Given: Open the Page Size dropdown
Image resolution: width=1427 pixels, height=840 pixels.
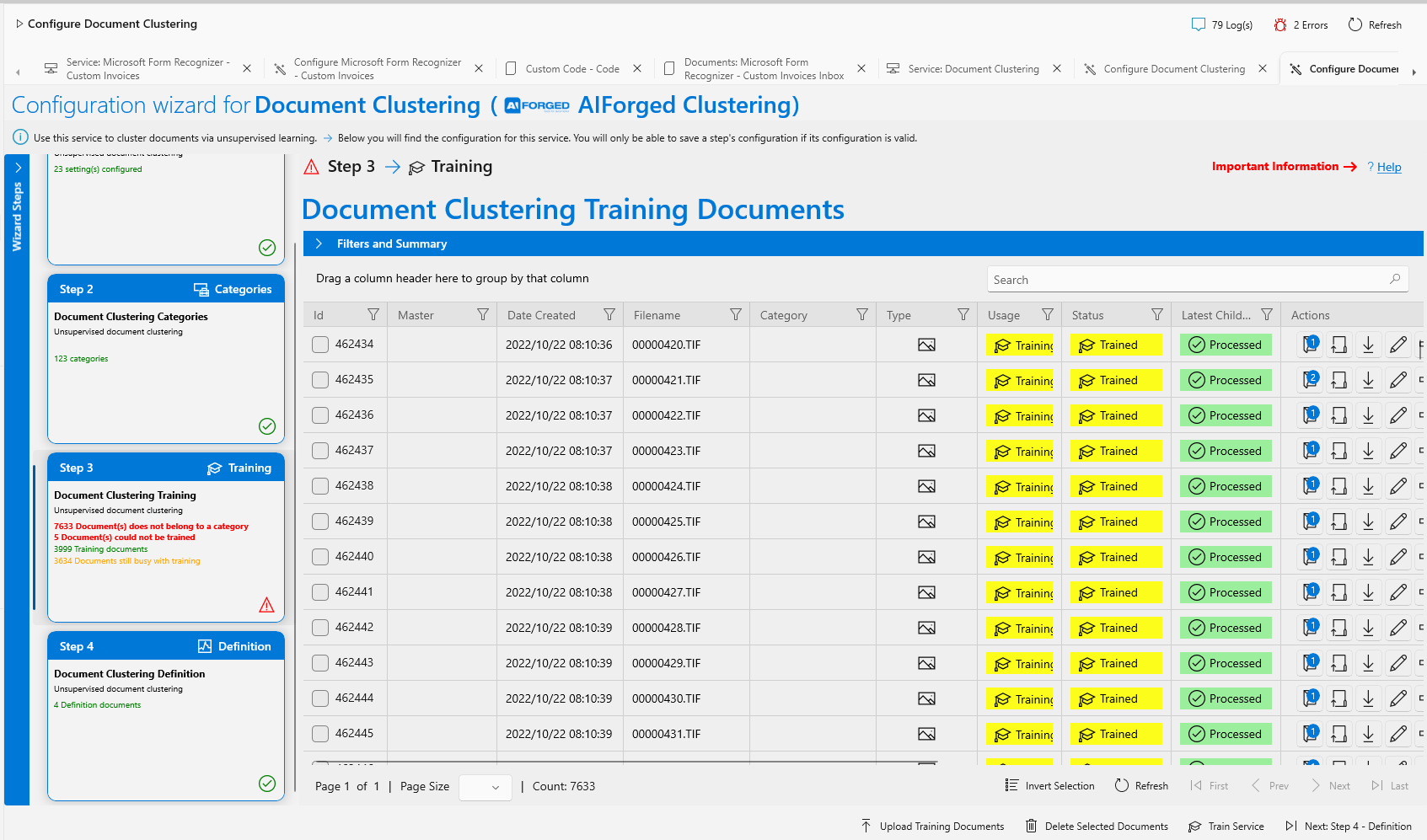Looking at the screenshot, I should pos(486,787).
